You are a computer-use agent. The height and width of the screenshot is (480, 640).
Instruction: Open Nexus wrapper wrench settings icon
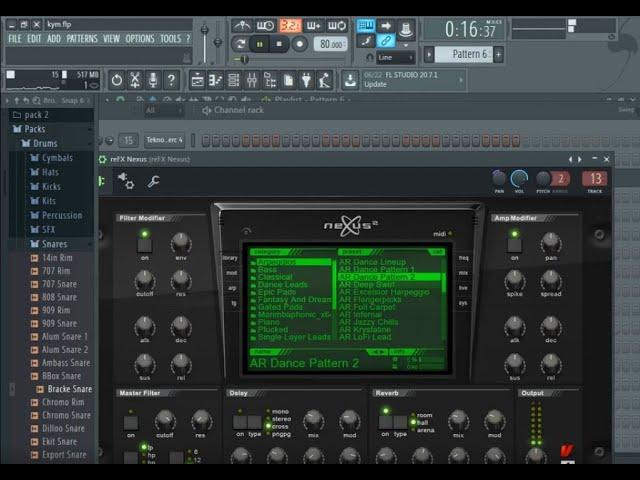click(153, 181)
